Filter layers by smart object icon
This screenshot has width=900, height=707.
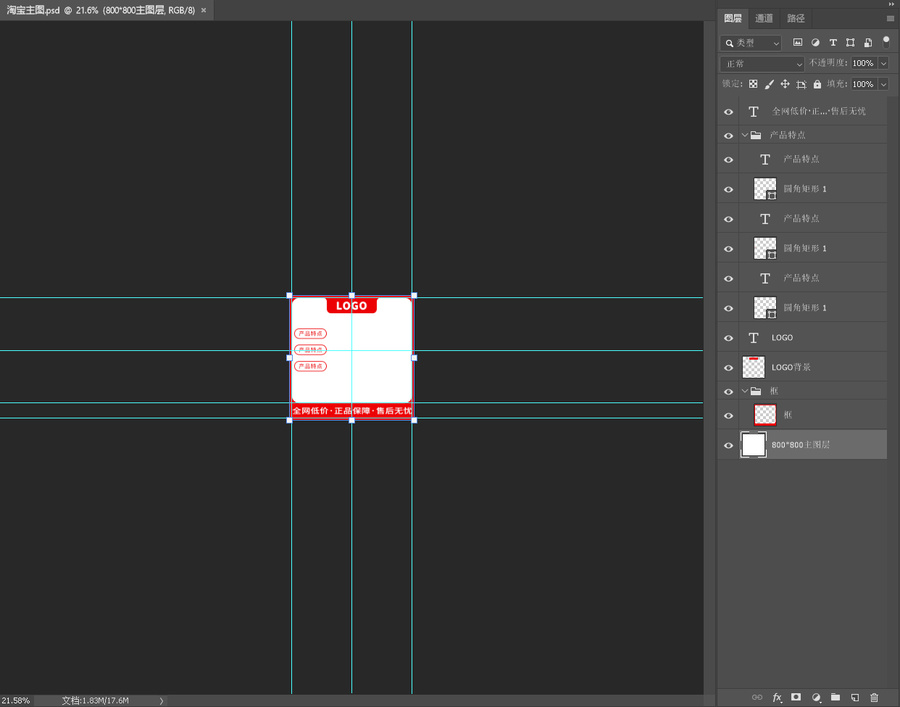(868, 42)
